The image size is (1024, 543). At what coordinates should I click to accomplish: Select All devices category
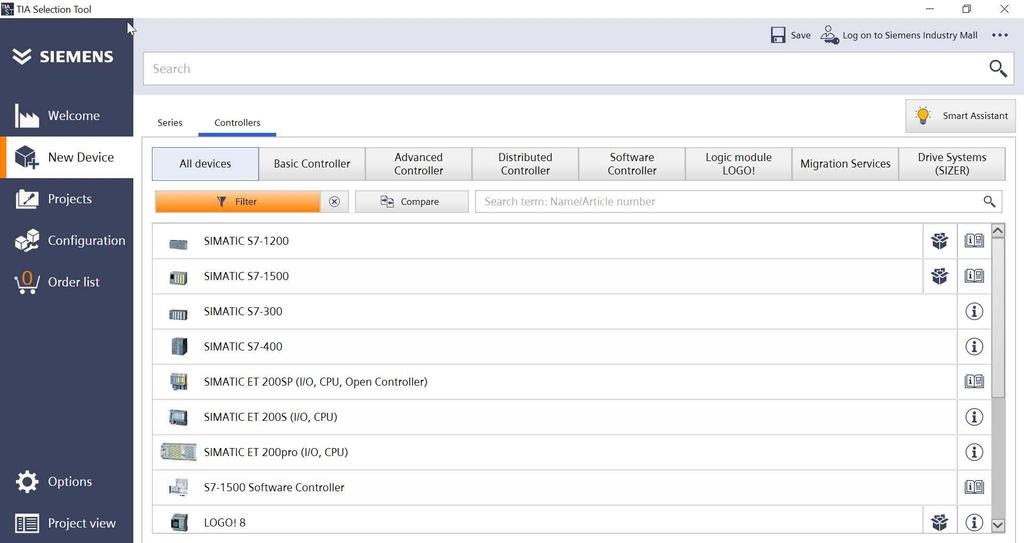[x=205, y=164]
